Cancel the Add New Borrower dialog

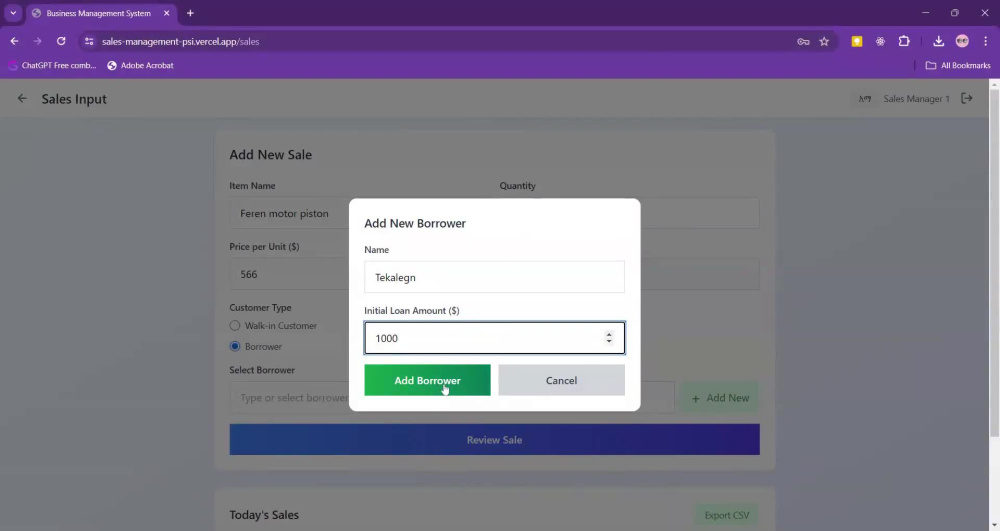pos(561,380)
